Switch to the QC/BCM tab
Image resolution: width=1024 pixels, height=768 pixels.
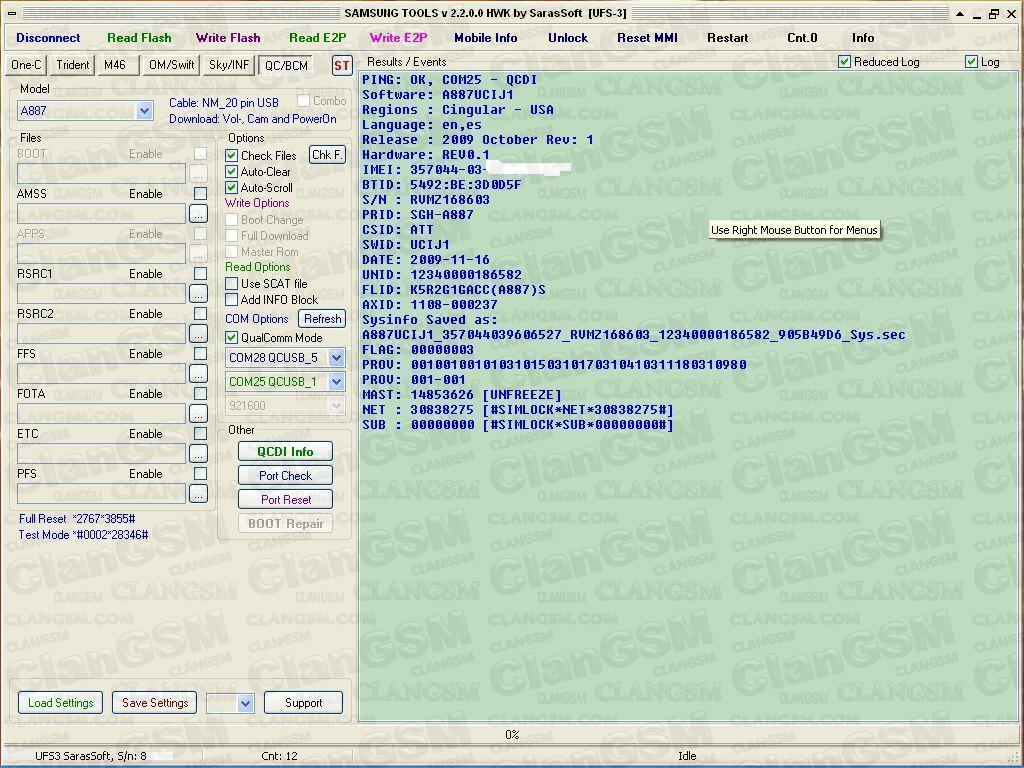click(x=286, y=66)
